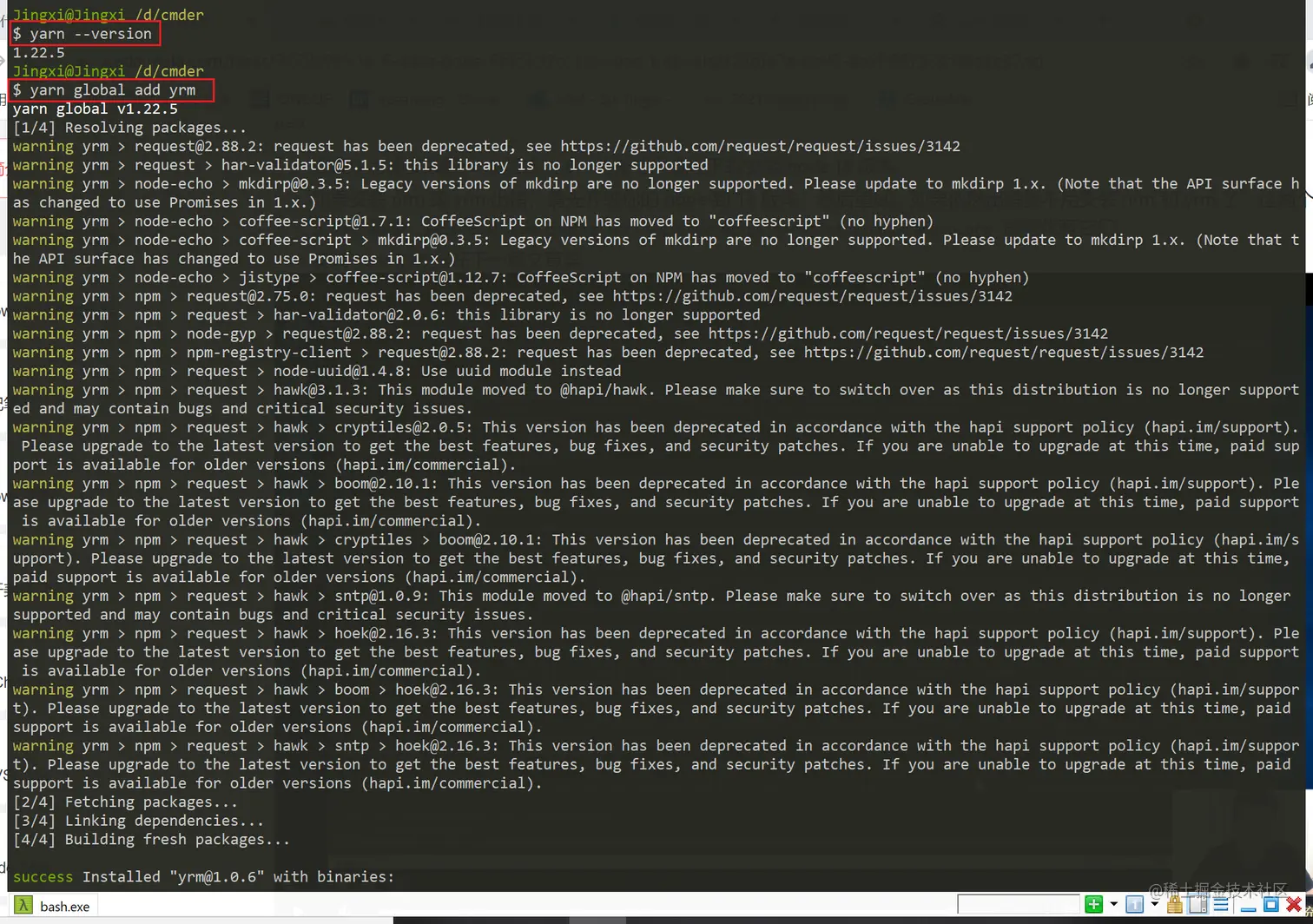The image size is (1313, 924).
Task: Select the bash.exe console tab
Action: pyautogui.click(x=54, y=906)
